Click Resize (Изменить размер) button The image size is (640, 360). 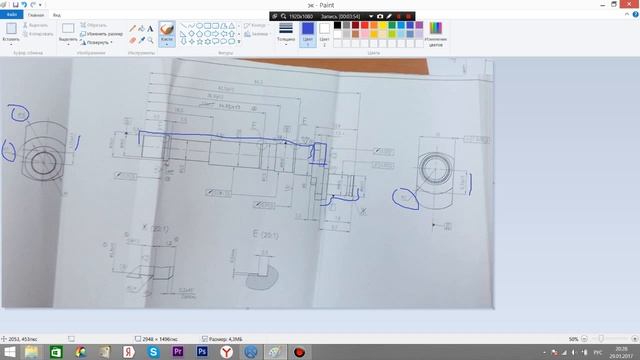102,34
